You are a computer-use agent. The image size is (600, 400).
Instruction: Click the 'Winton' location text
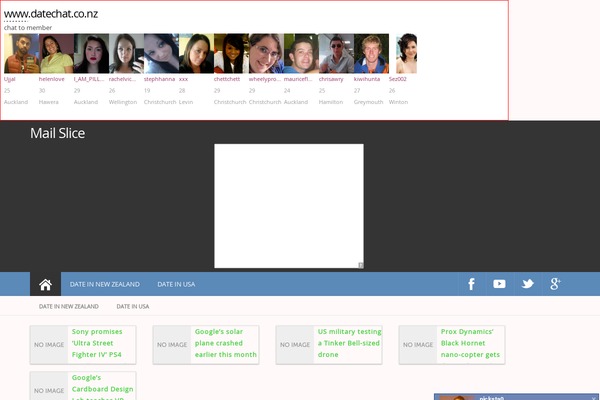pos(398,102)
